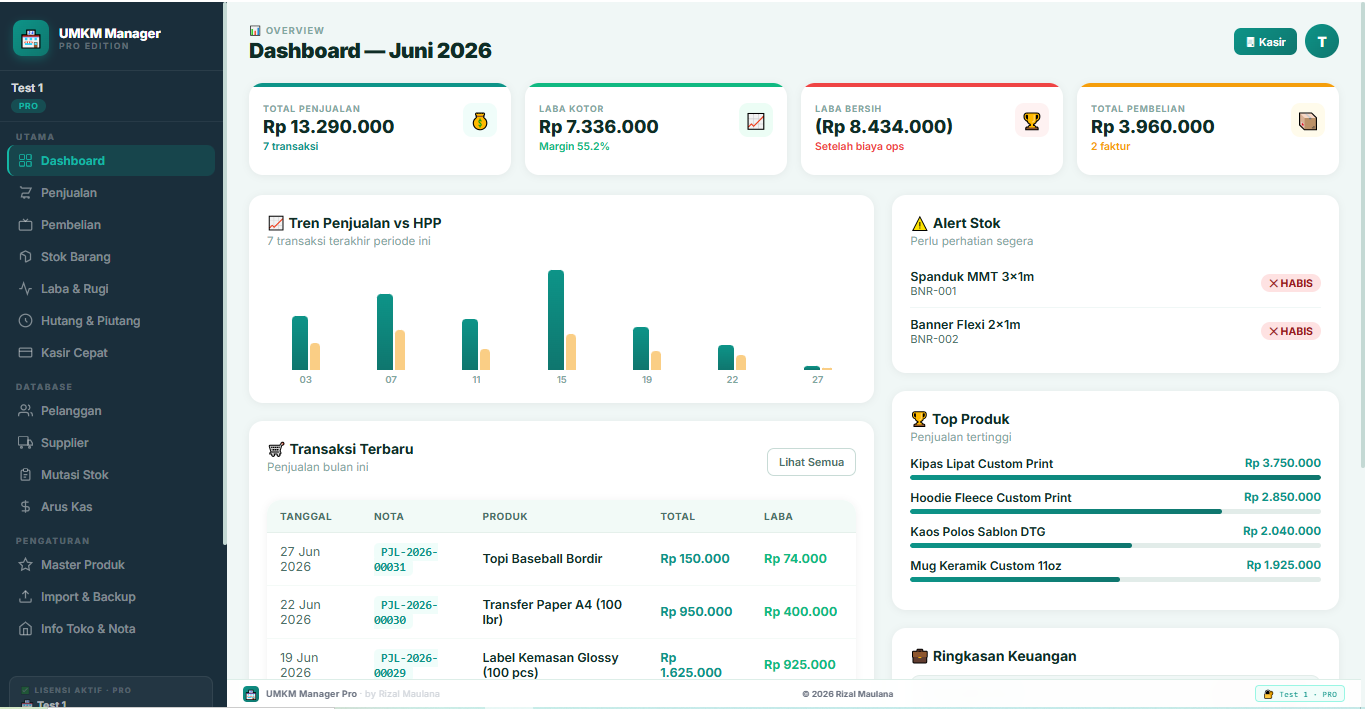
Task: Open Master Produk settings
Action: pyautogui.click(x=111, y=565)
